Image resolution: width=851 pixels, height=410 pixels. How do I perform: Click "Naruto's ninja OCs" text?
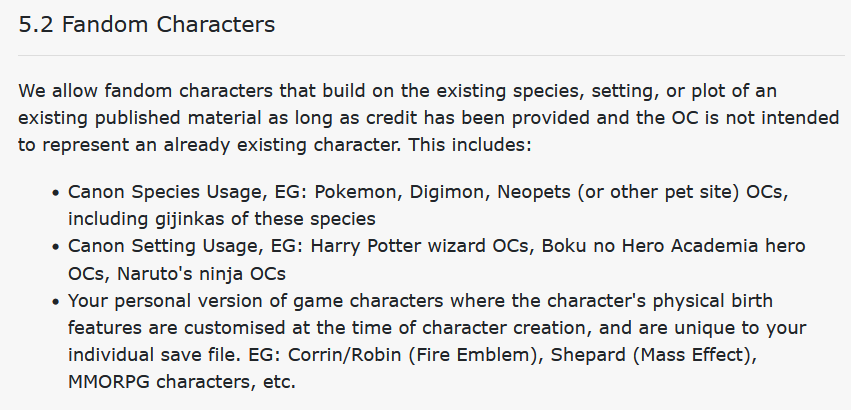click(x=201, y=274)
